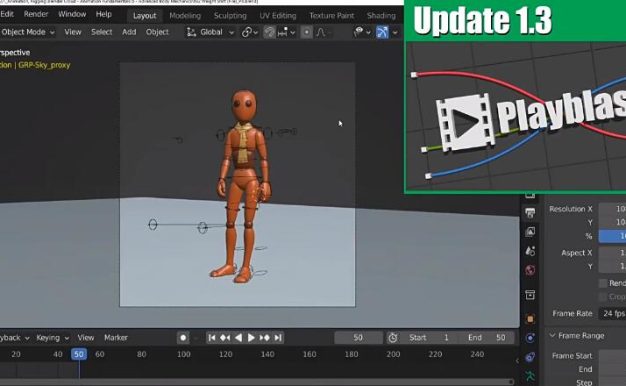The image size is (626, 386).
Task: Toggle the preview range clock icon
Action: coord(393,338)
